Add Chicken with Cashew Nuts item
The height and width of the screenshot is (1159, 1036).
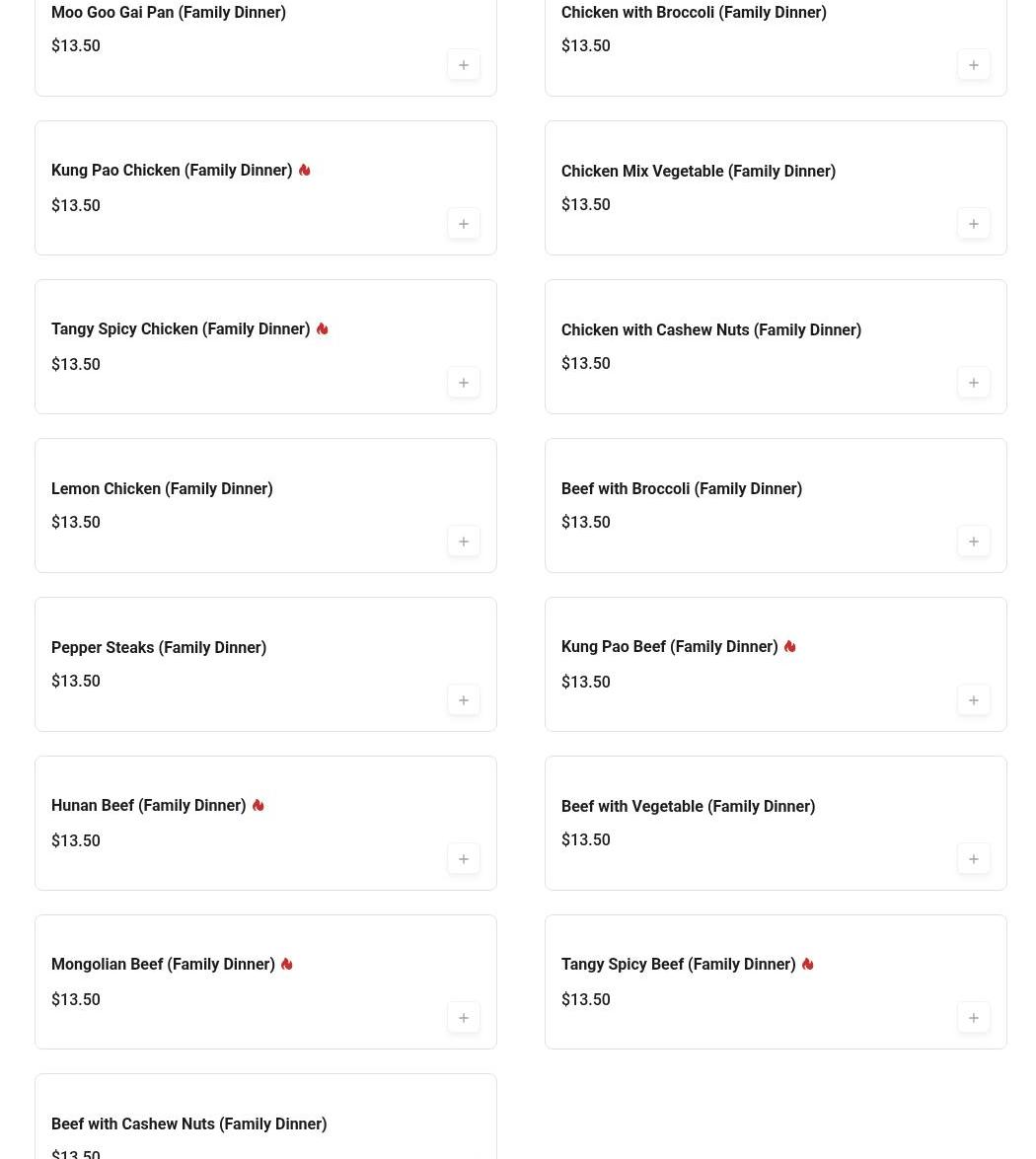point(974,383)
